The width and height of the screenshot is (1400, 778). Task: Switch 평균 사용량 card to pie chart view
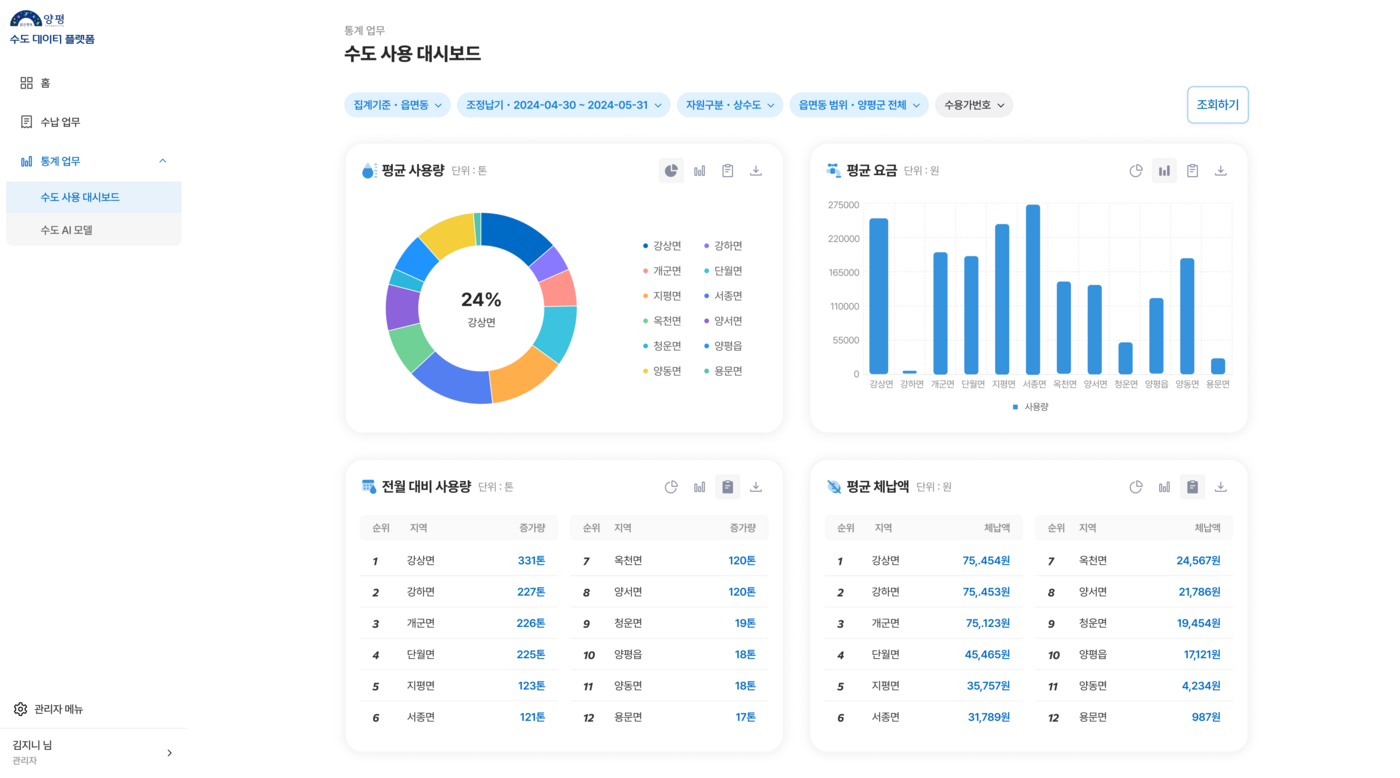tap(671, 171)
